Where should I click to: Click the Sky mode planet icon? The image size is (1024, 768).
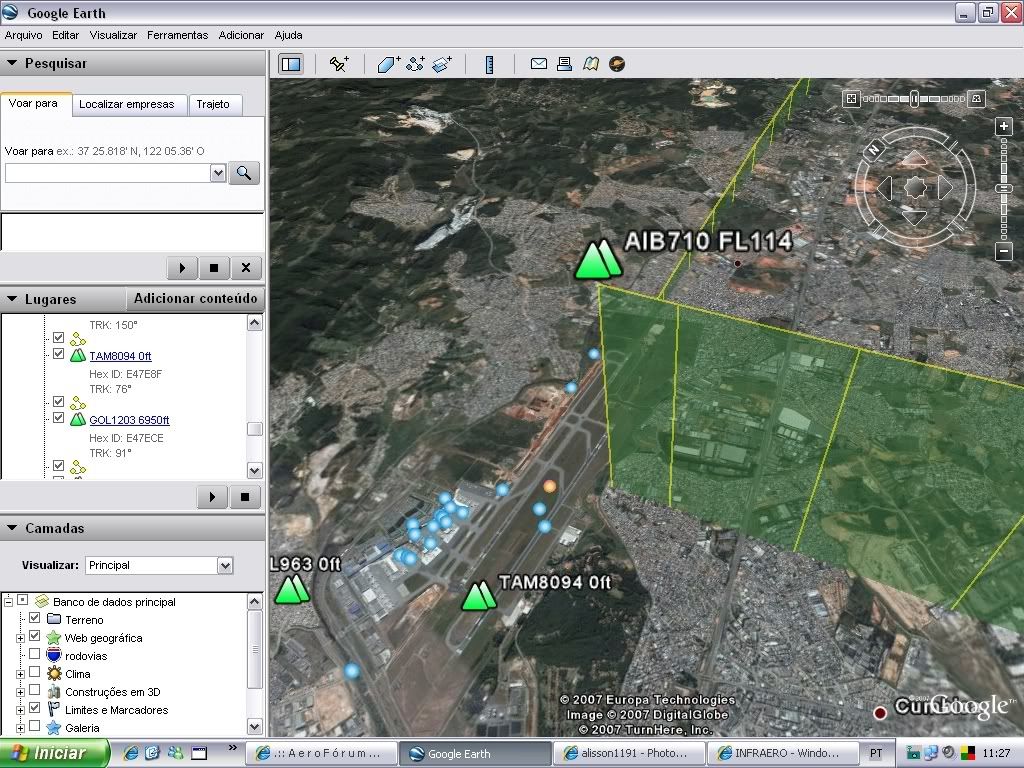617,63
